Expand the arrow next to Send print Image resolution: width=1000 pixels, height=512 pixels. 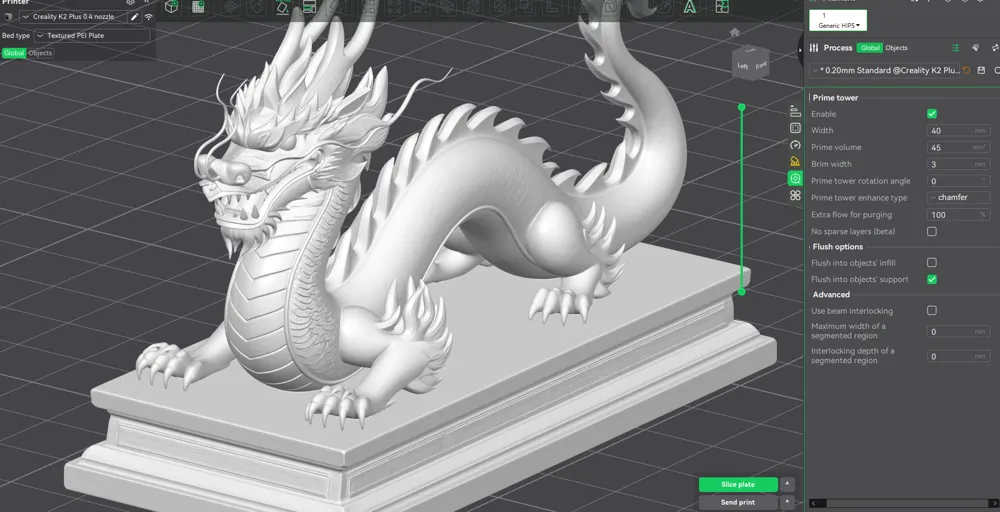787,502
